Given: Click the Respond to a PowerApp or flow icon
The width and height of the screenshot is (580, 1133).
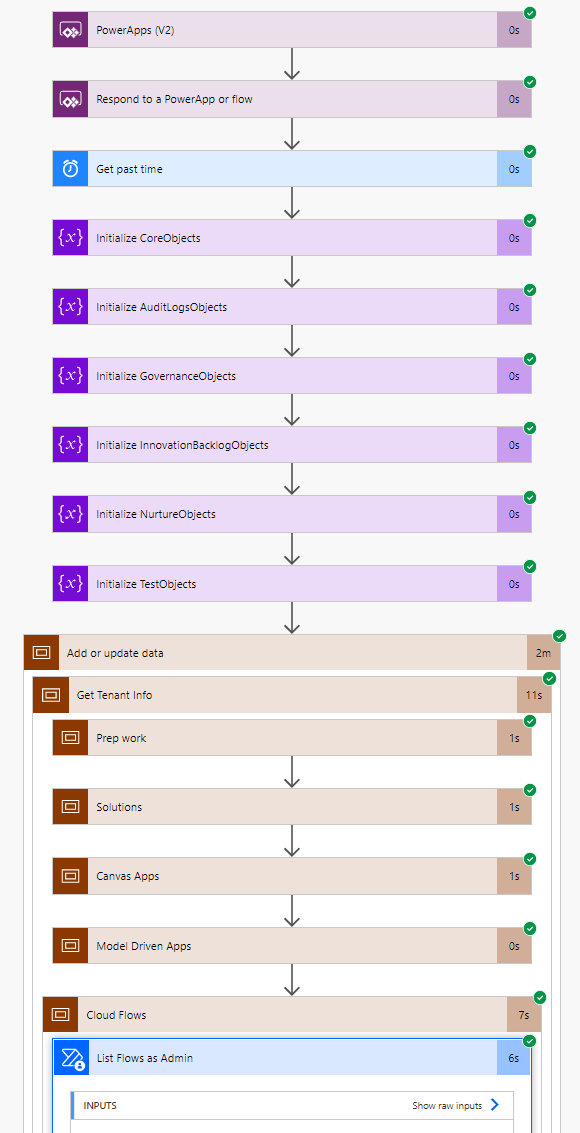Looking at the screenshot, I should pyautogui.click(x=69, y=99).
